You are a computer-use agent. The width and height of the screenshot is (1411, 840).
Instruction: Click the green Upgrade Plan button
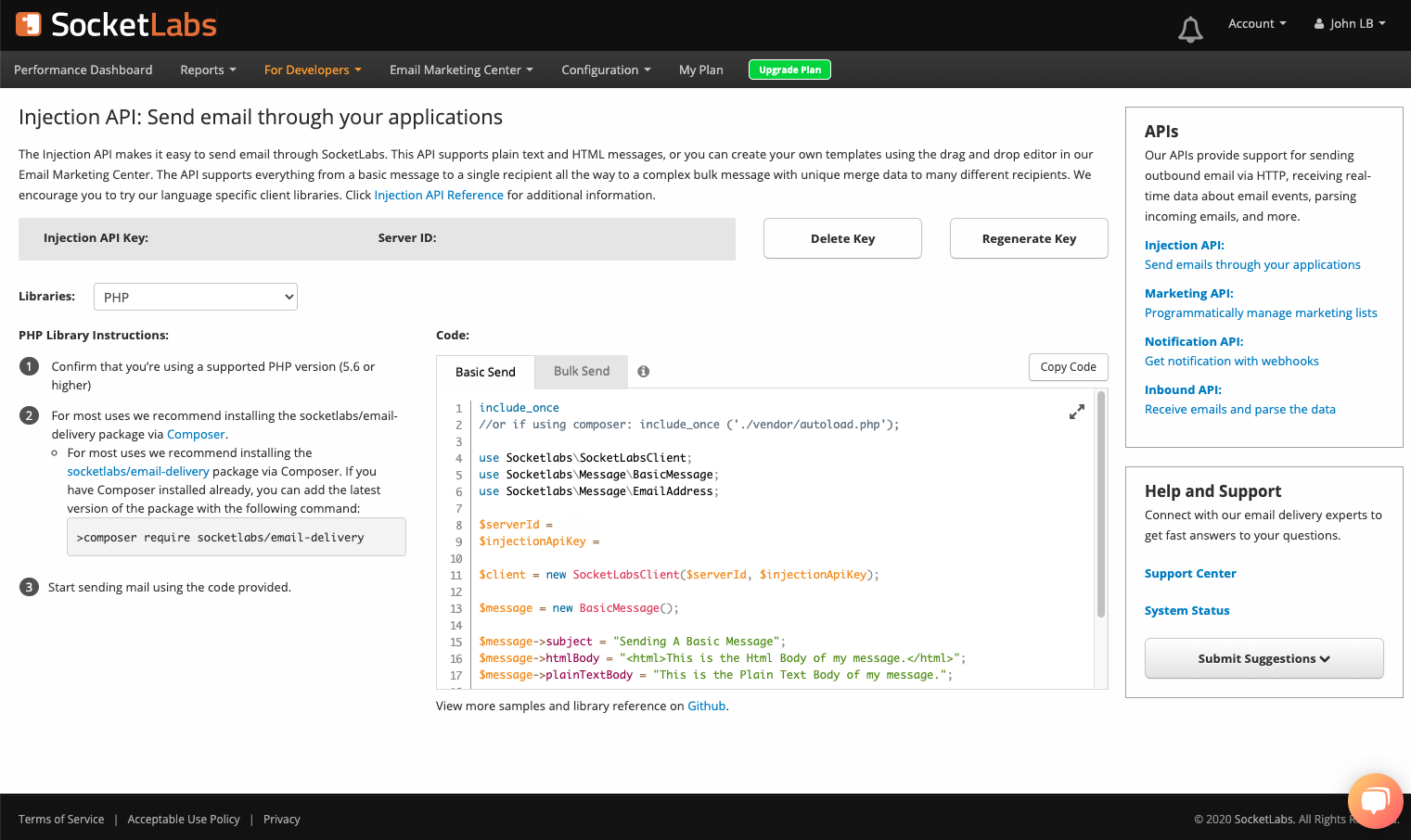click(789, 70)
